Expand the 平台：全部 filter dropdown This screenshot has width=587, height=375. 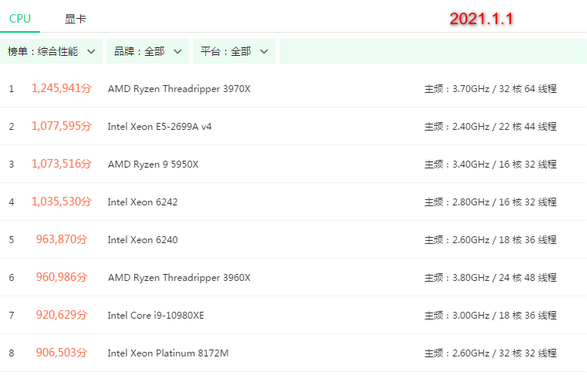pyautogui.click(x=234, y=51)
